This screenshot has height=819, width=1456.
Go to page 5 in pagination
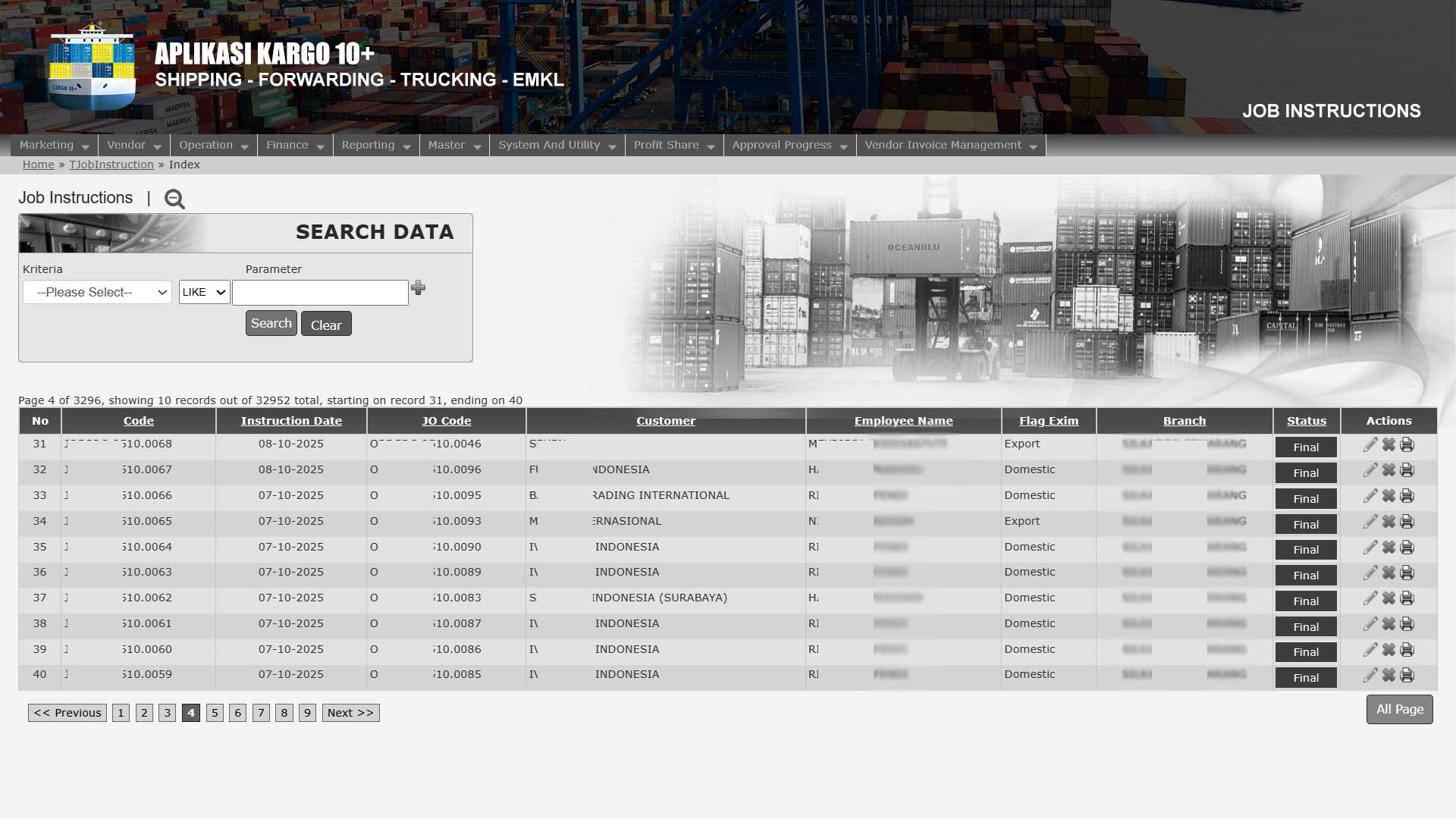(215, 713)
